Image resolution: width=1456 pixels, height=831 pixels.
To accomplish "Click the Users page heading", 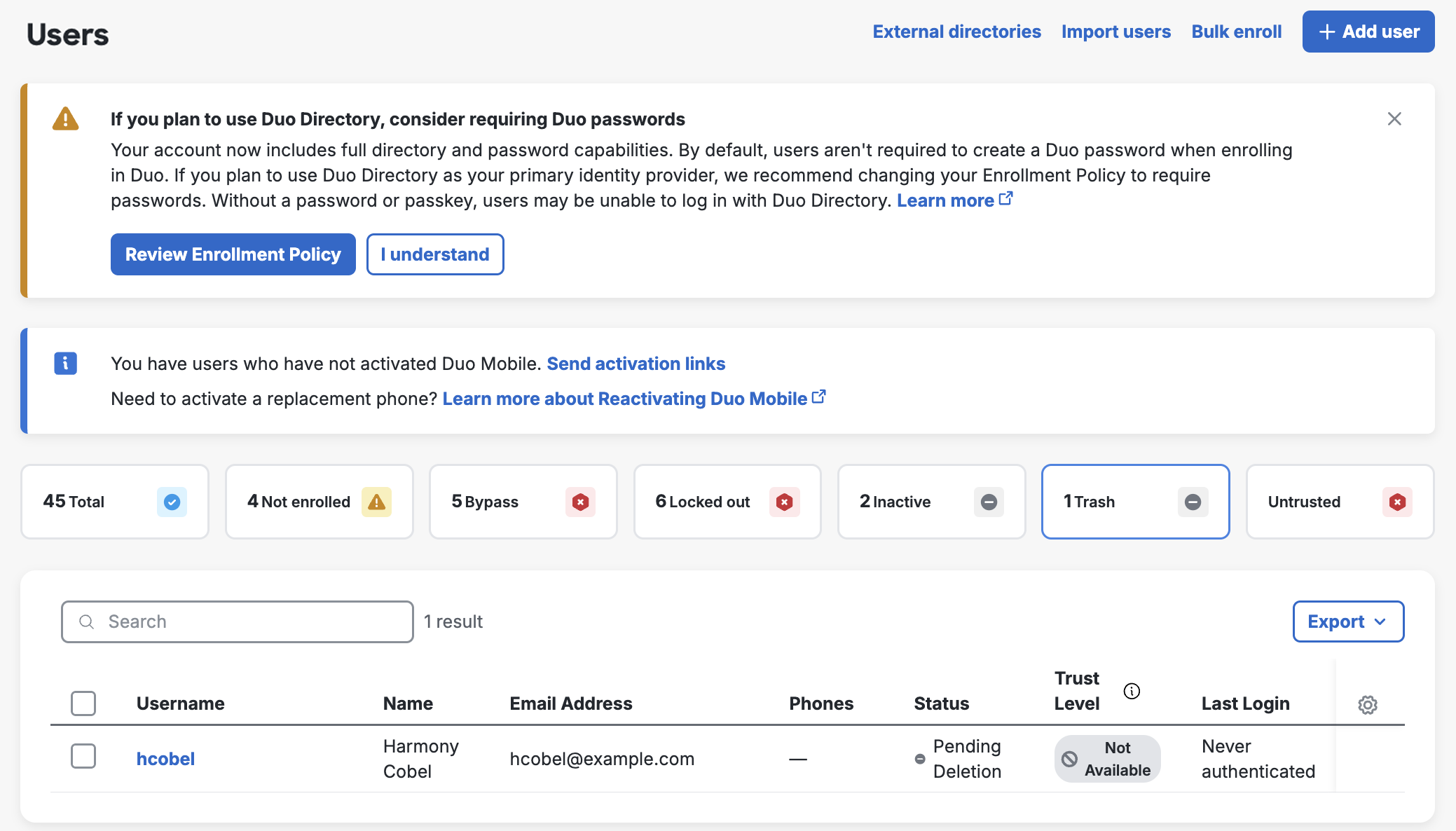I will pos(68,34).
